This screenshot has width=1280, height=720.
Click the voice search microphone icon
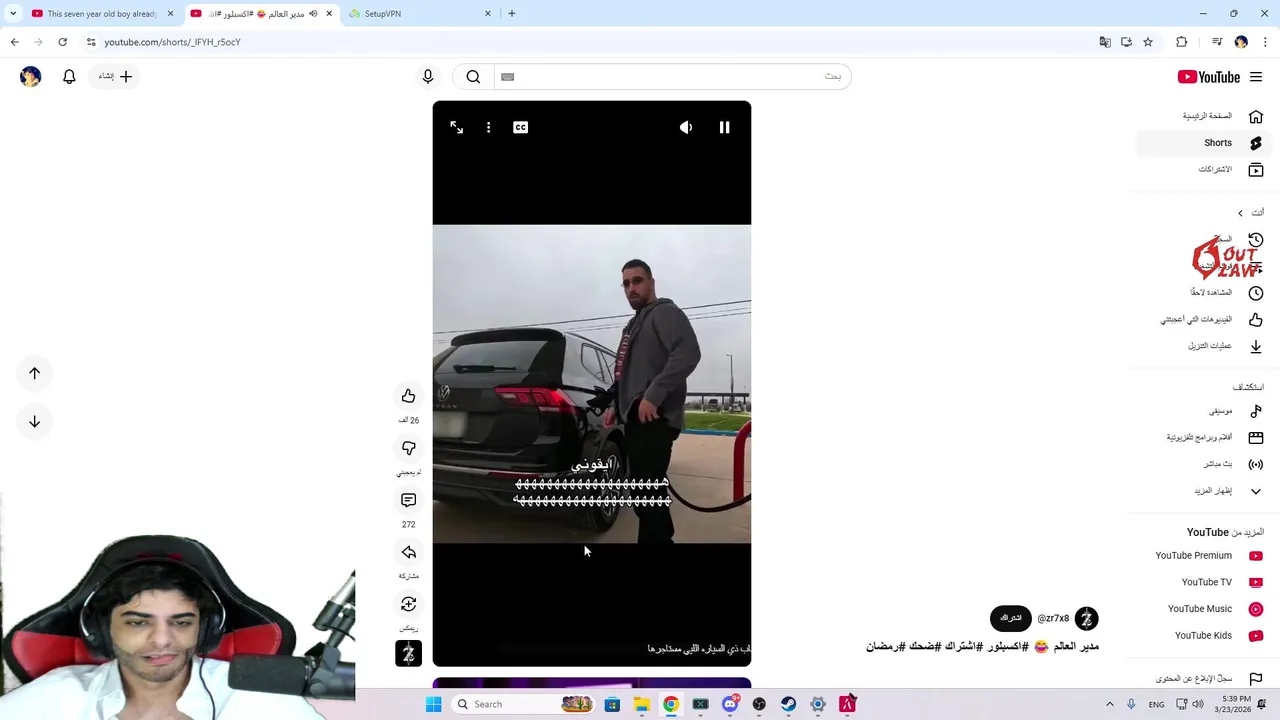pos(428,77)
